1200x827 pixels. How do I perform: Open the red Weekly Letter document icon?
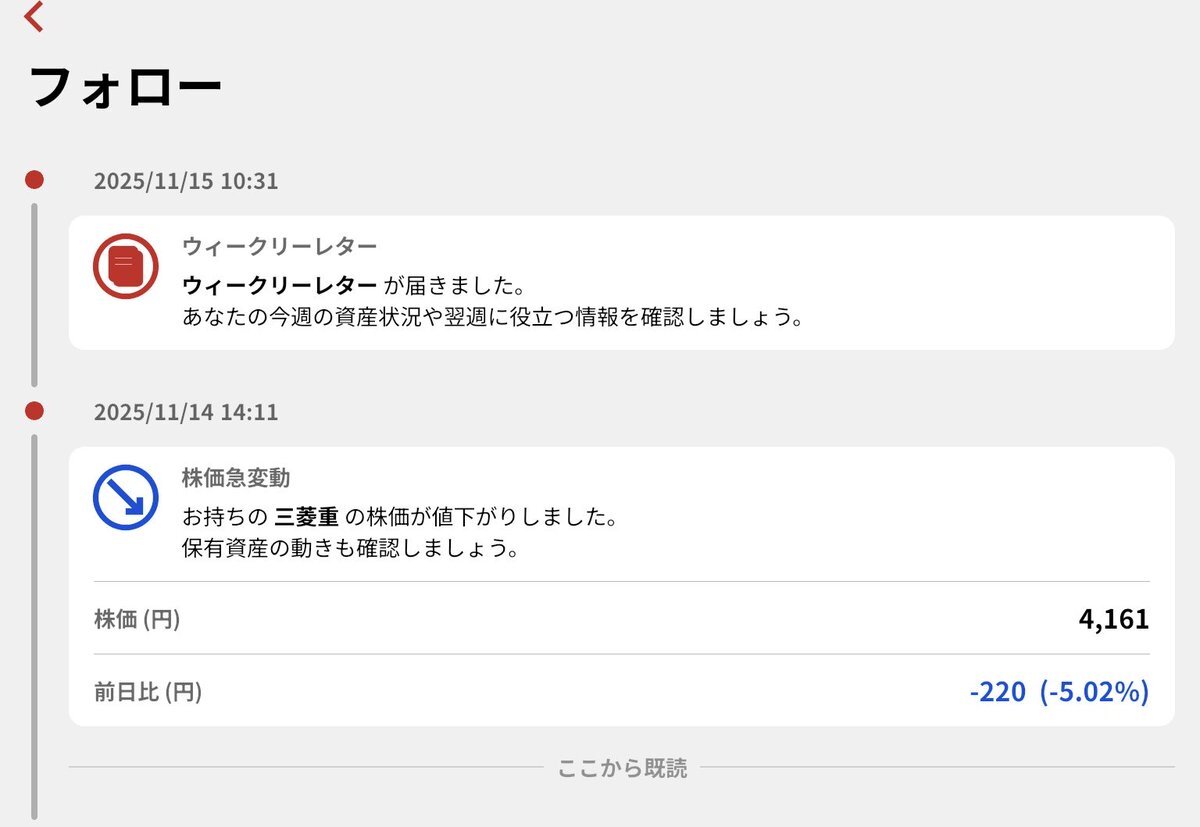pos(125,266)
